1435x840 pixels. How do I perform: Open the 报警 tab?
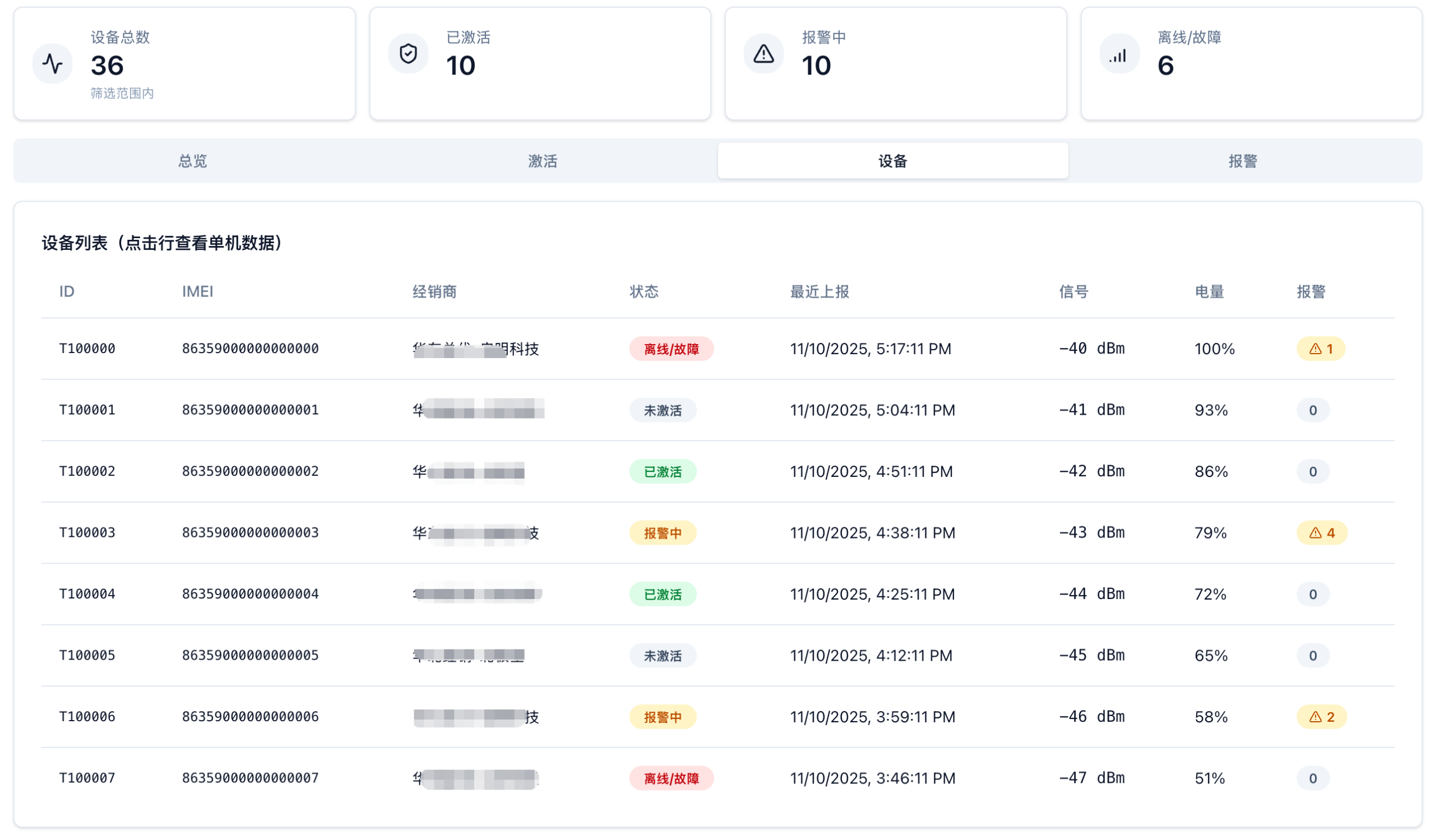(1243, 161)
